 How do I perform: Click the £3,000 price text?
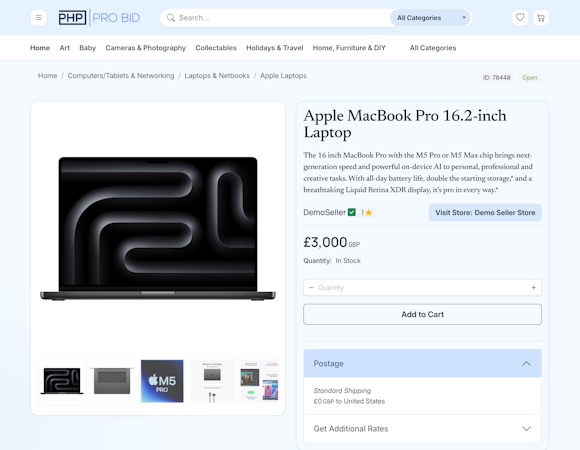(325, 242)
